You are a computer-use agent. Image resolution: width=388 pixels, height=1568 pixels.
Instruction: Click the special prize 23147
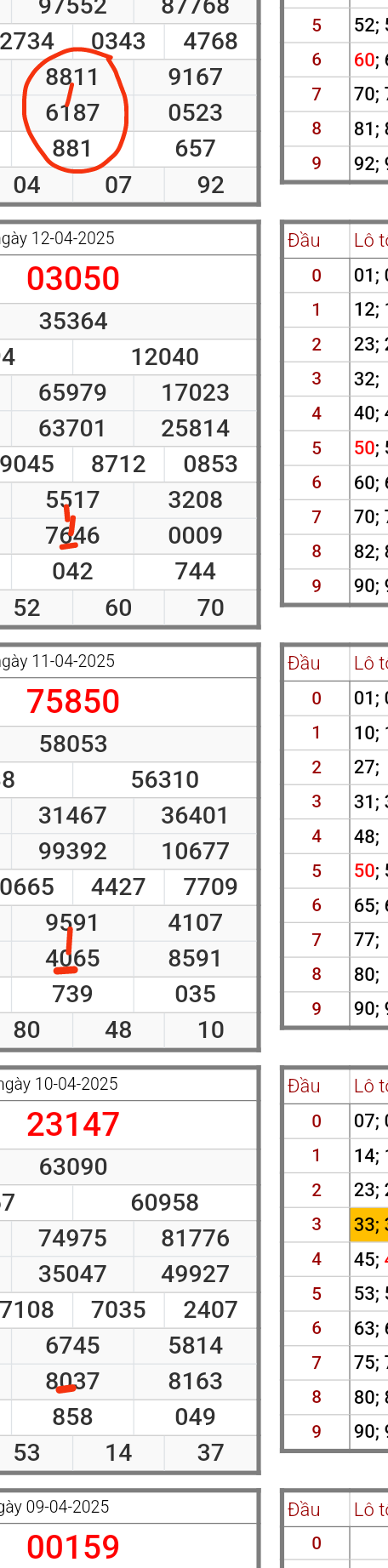coord(73,1125)
